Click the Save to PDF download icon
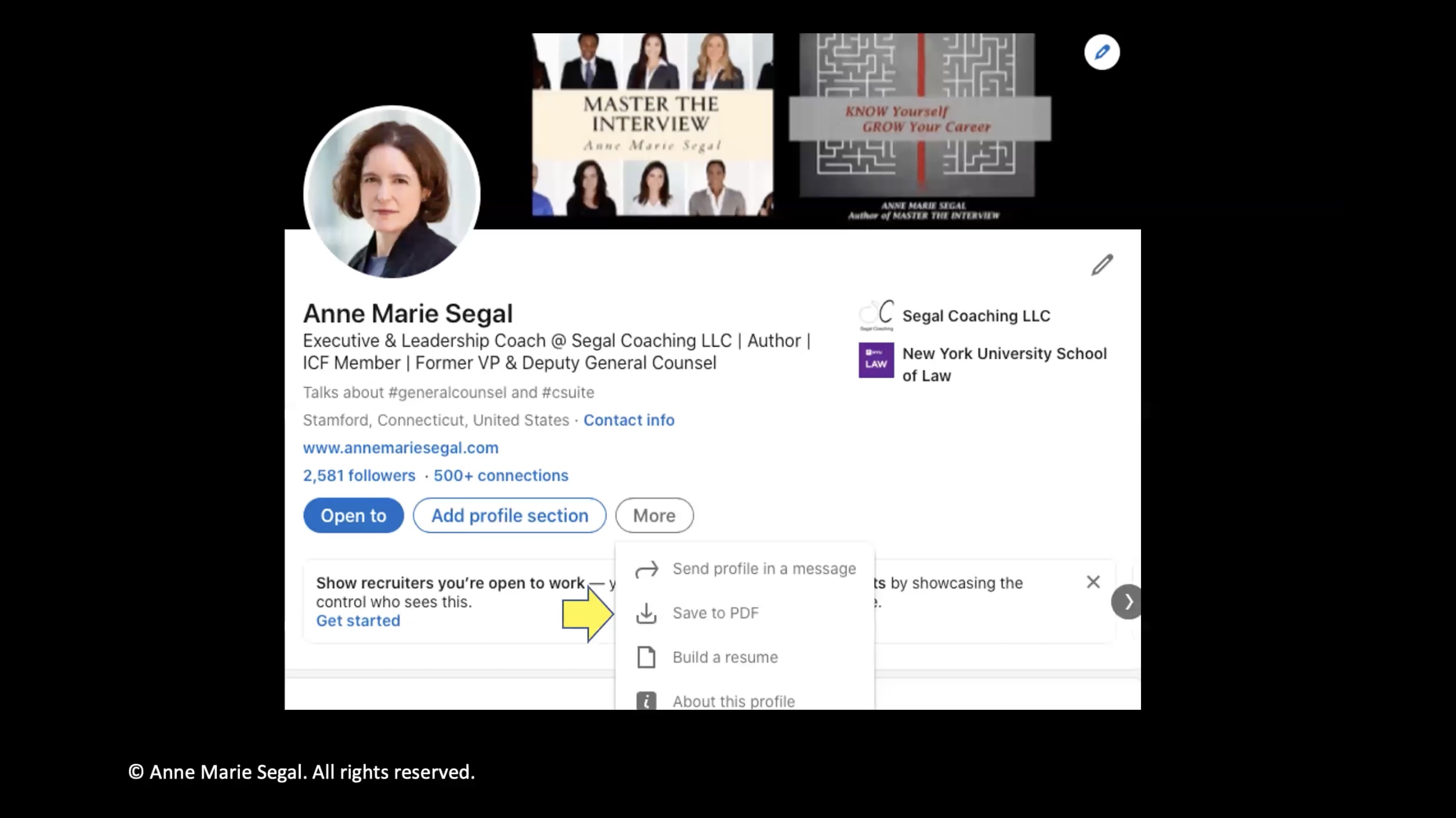The width and height of the screenshot is (1456, 818). 646,613
